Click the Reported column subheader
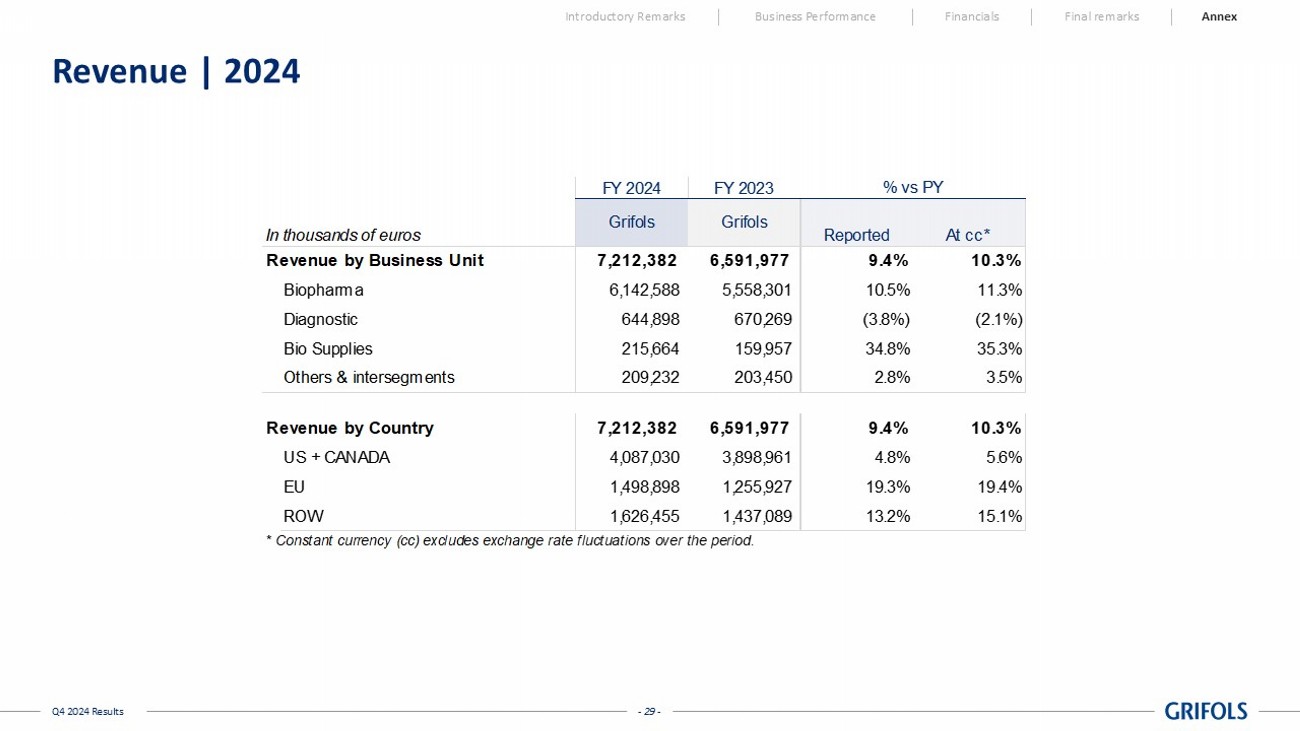This screenshot has height=731, width=1300. (x=856, y=235)
